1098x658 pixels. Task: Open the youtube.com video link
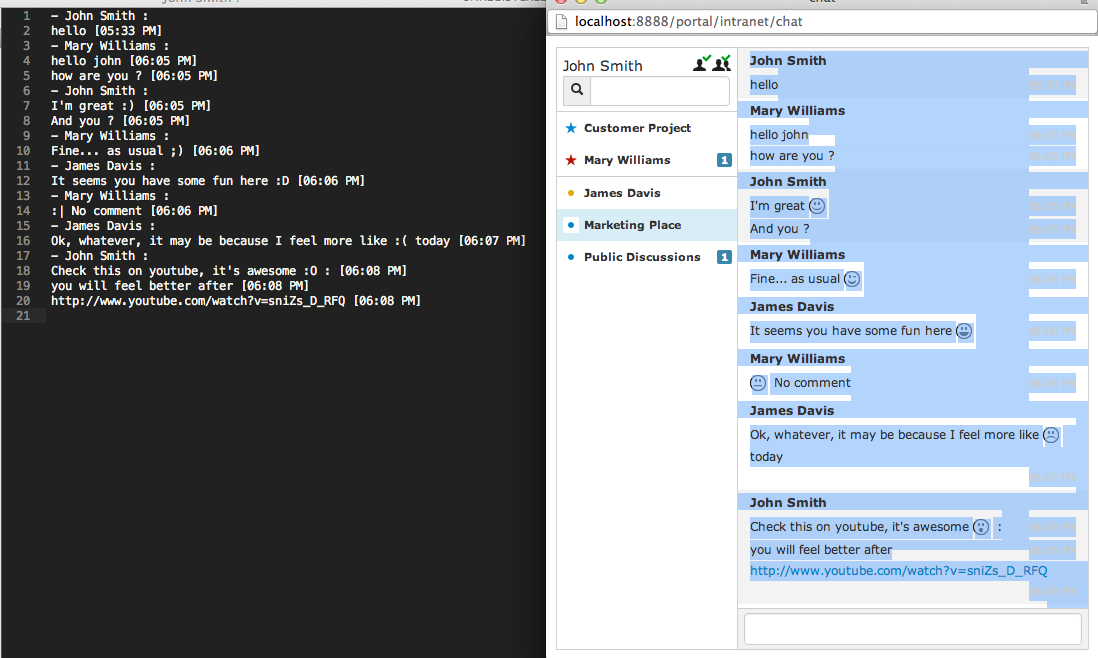pos(898,571)
